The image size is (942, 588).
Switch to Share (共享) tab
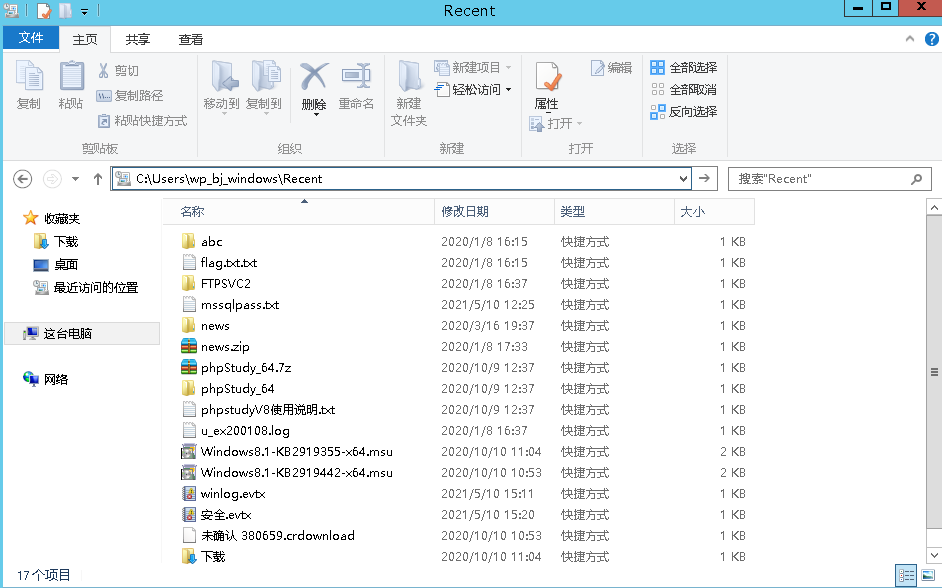(138, 40)
